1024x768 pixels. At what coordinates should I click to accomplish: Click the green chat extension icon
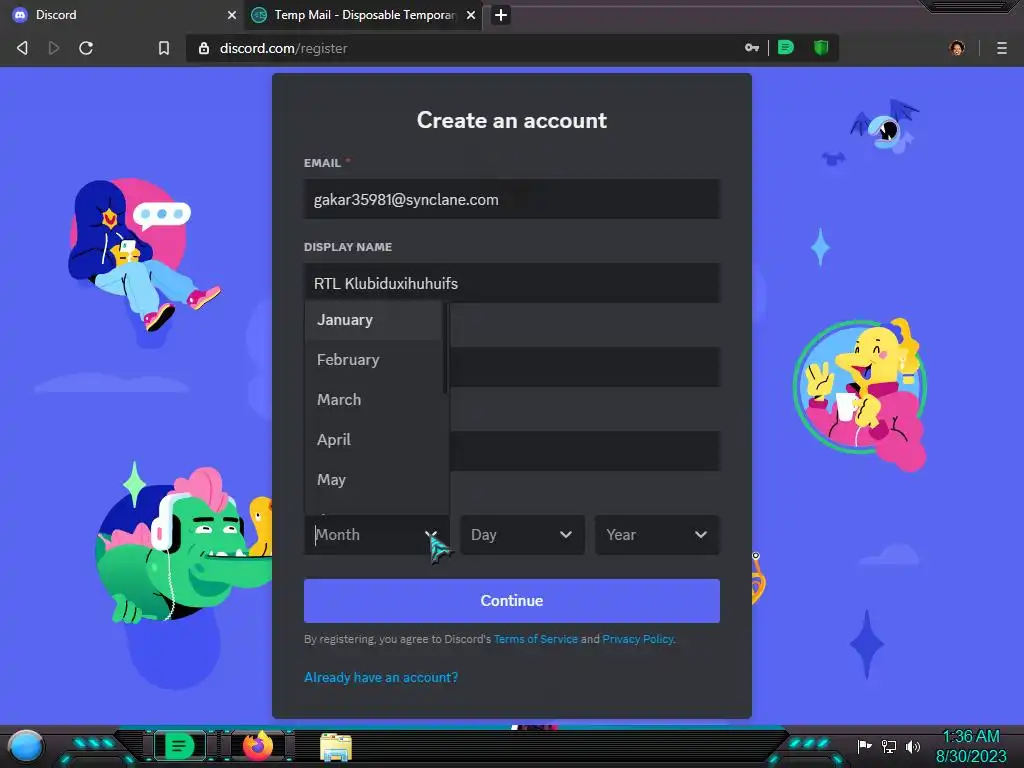pyautogui.click(x=786, y=48)
